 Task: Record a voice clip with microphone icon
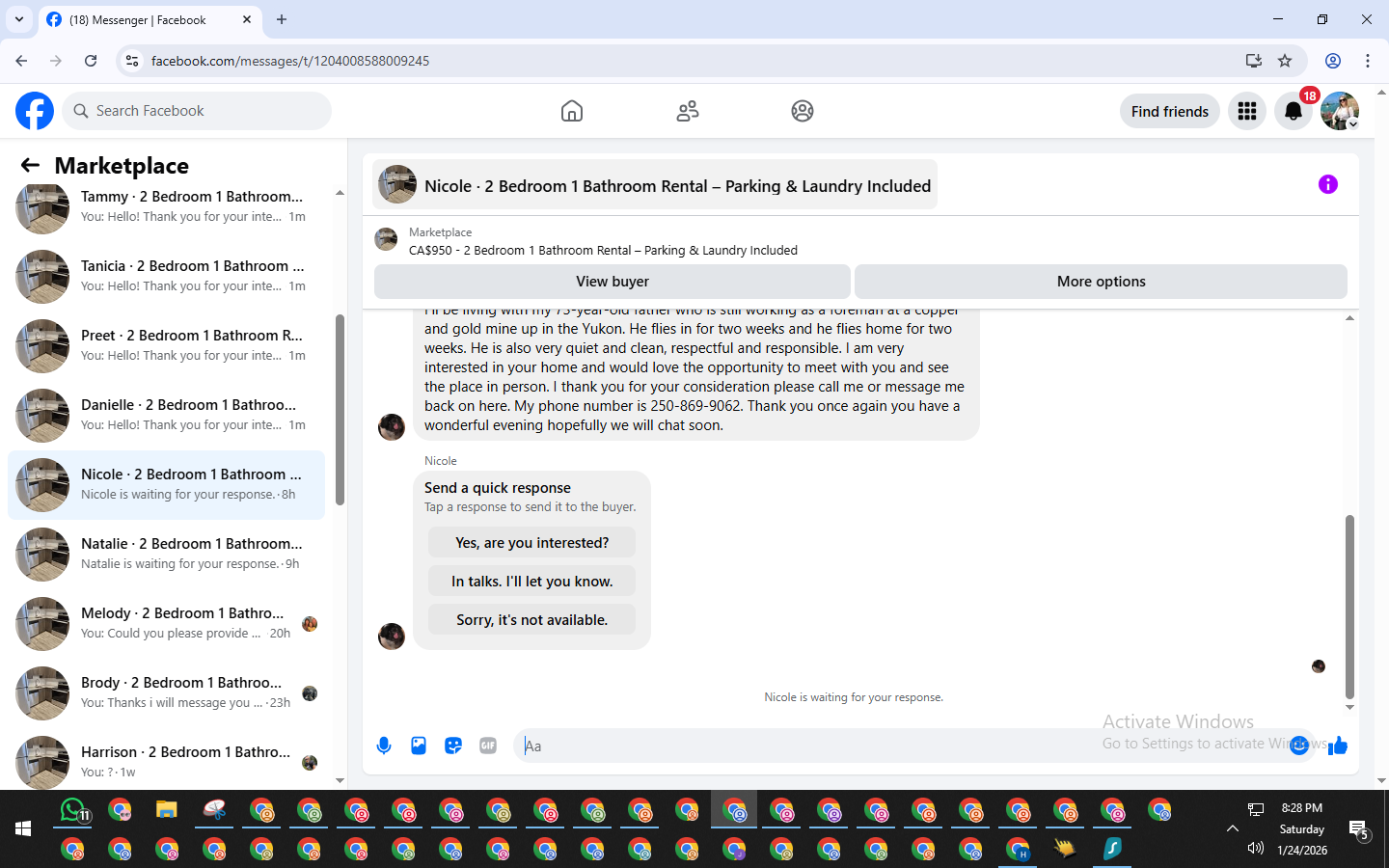tap(384, 746)
